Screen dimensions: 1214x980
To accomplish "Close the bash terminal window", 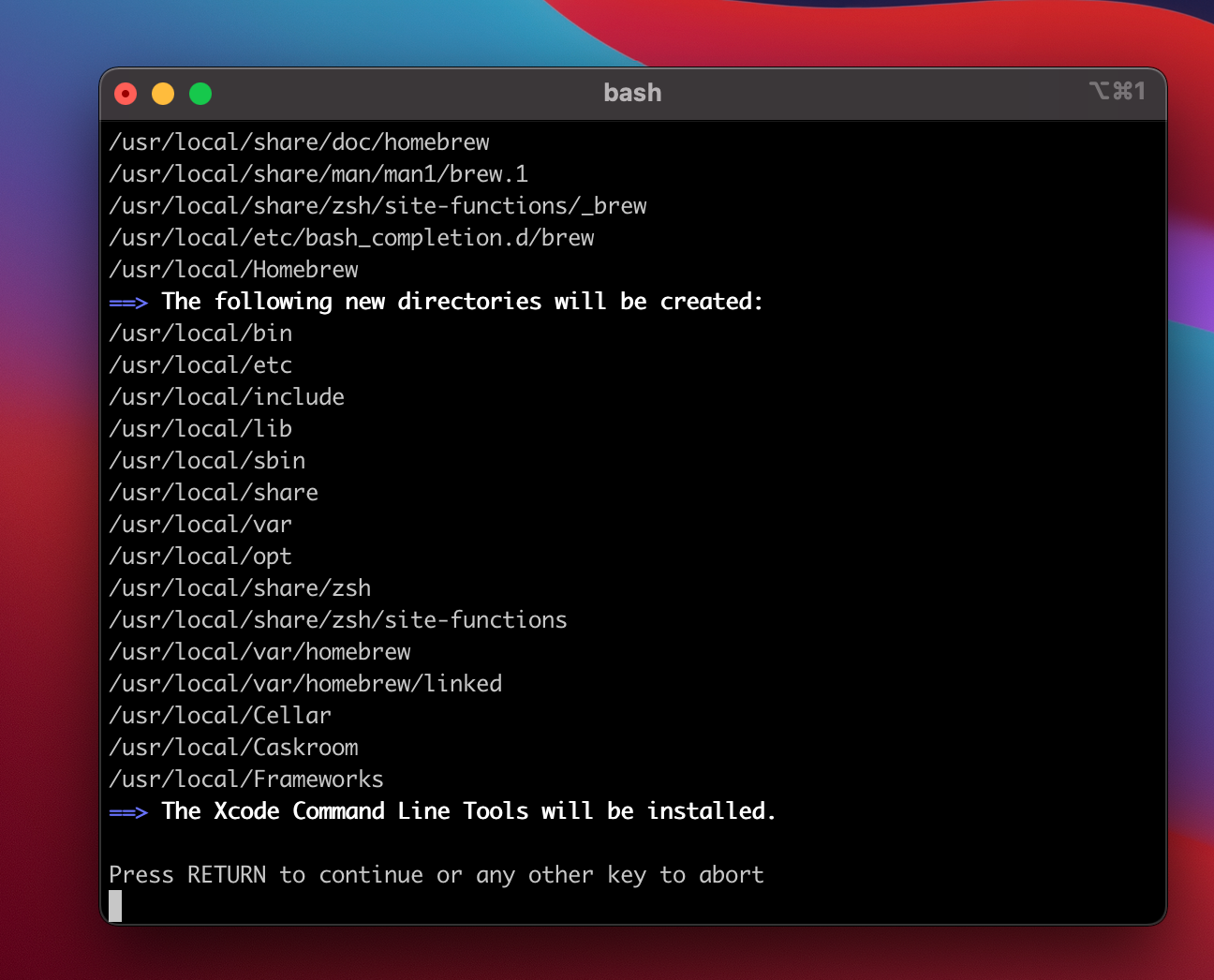I will point(126,94).
